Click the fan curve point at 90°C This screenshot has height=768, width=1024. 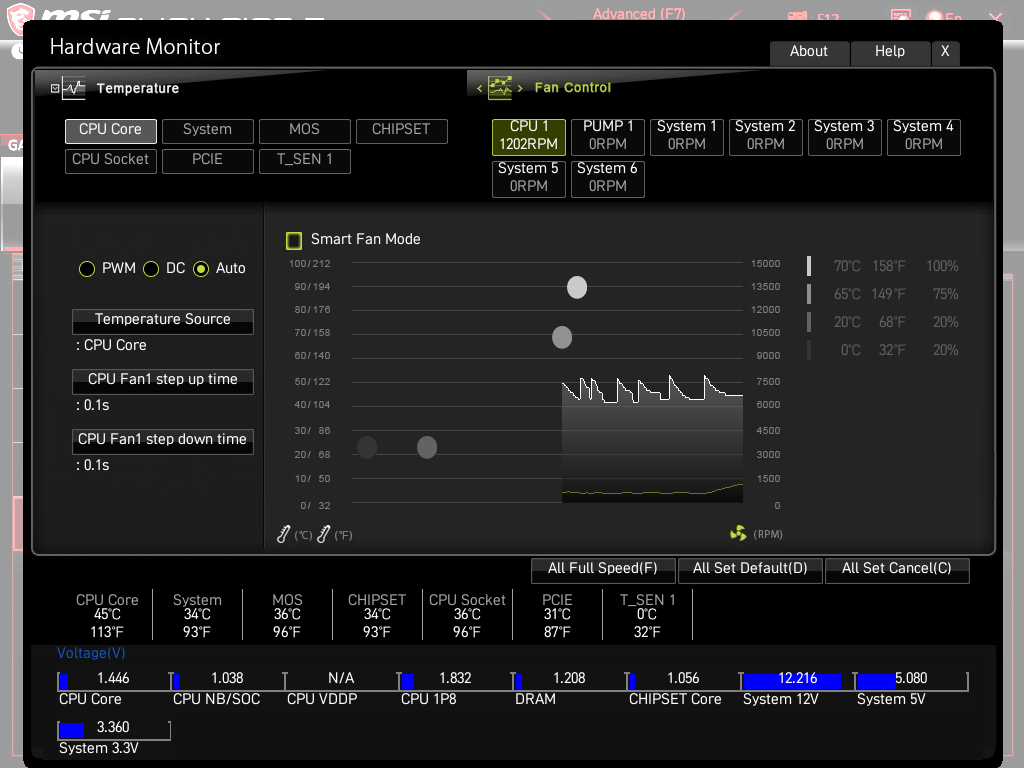point(577,287)
